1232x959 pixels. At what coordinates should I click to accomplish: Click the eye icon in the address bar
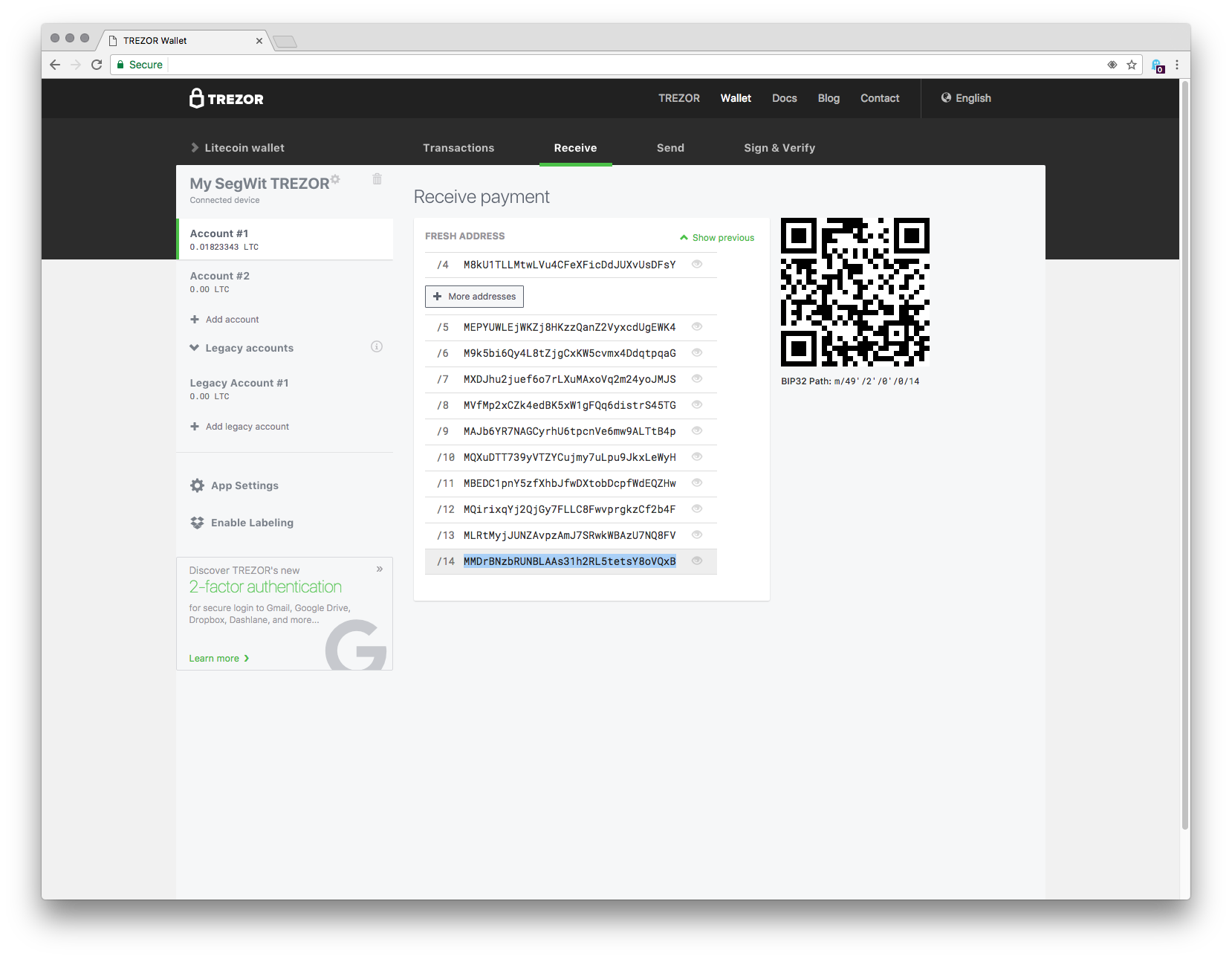coord(1112,65)
